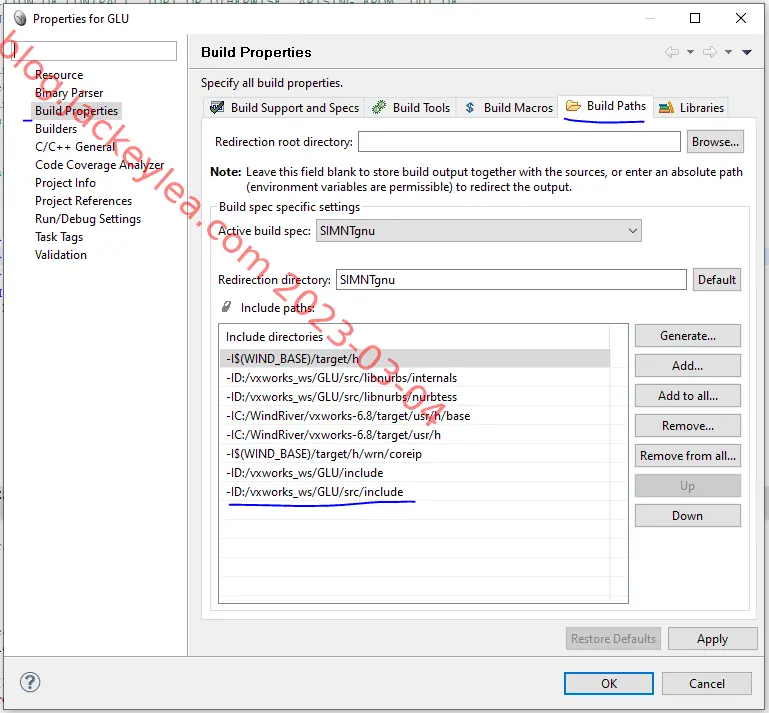
Task: Click the Add... button
Action: coord(688,366)
